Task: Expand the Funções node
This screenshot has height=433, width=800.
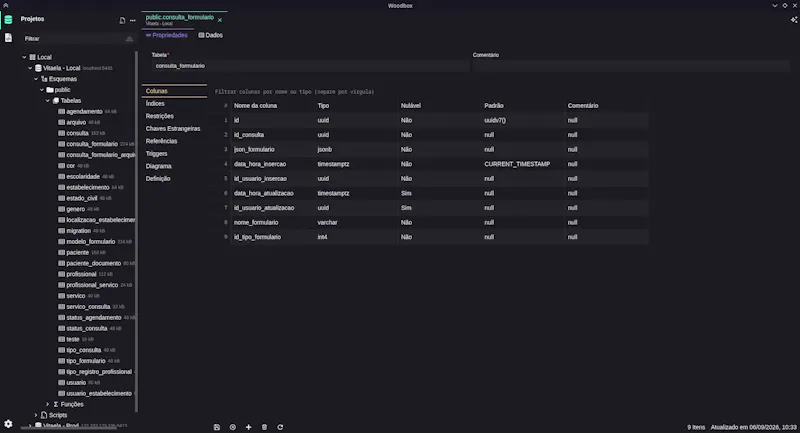Action: click(x=47, y=404)
